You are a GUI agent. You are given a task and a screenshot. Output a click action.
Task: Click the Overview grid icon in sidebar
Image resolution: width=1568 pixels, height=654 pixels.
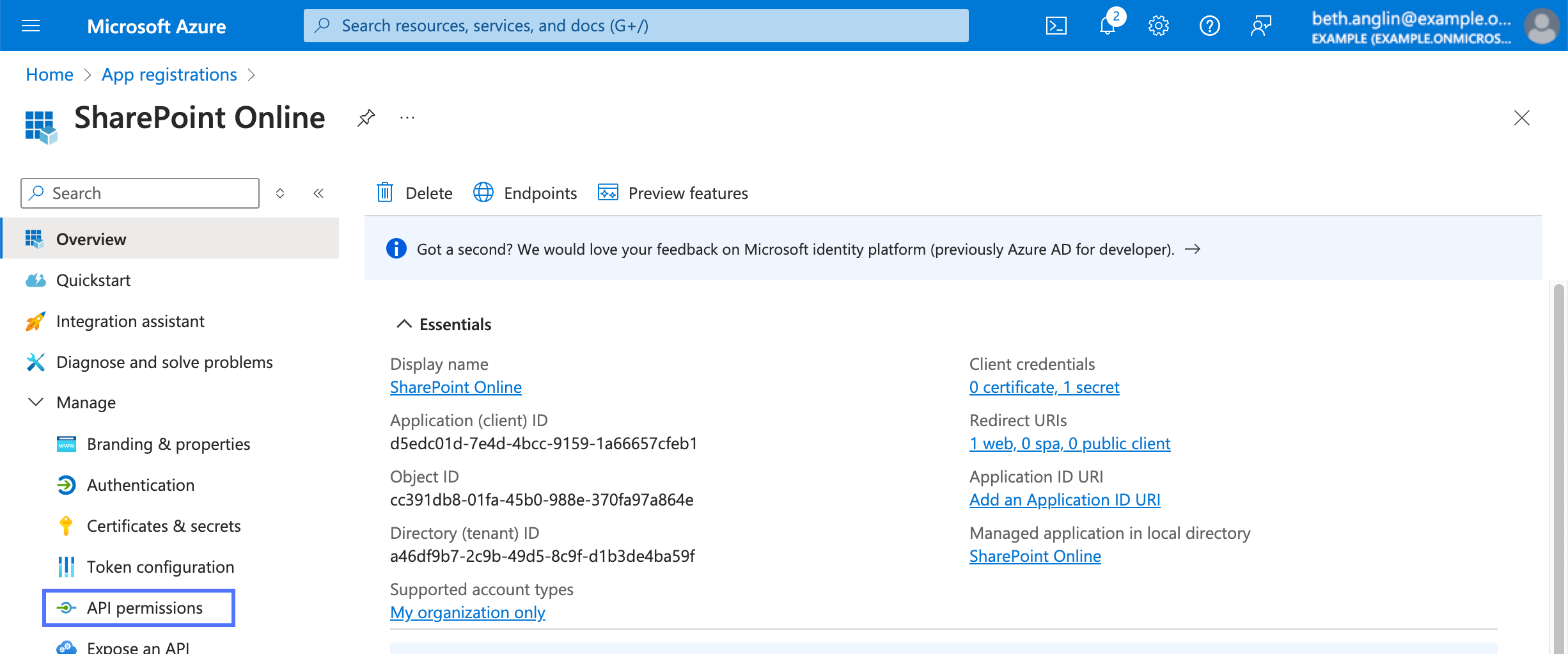pos(35,239)
